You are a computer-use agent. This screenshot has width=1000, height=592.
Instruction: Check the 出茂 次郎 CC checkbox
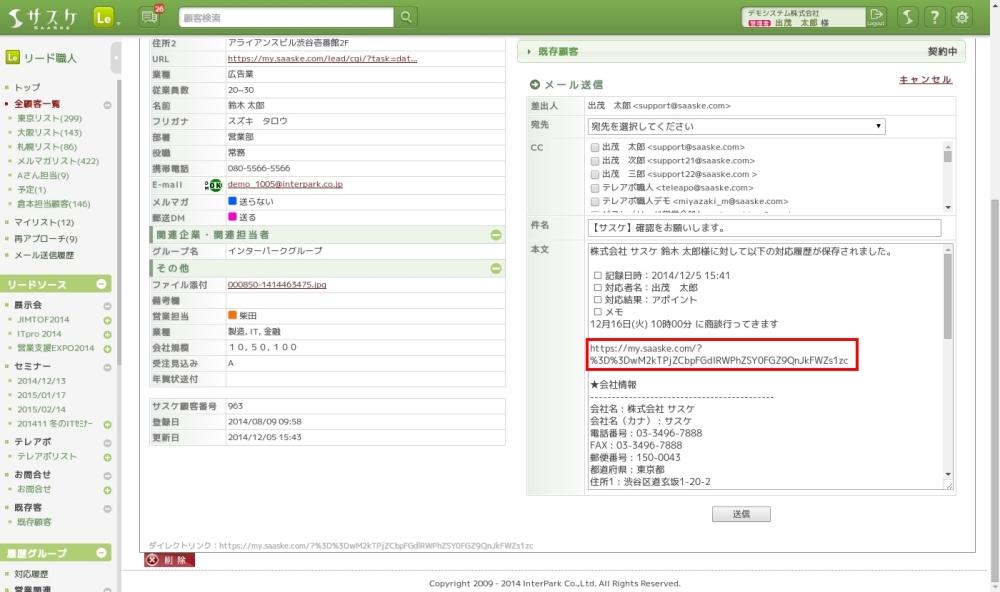tap(595, 160)
